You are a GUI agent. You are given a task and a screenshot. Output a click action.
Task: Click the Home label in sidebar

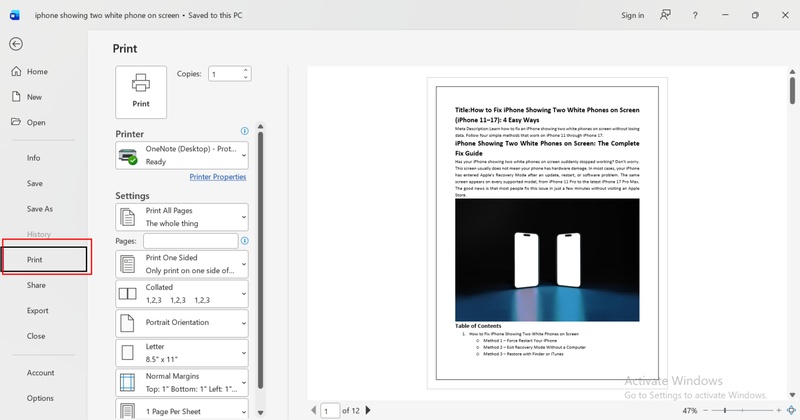pos(37,71)
